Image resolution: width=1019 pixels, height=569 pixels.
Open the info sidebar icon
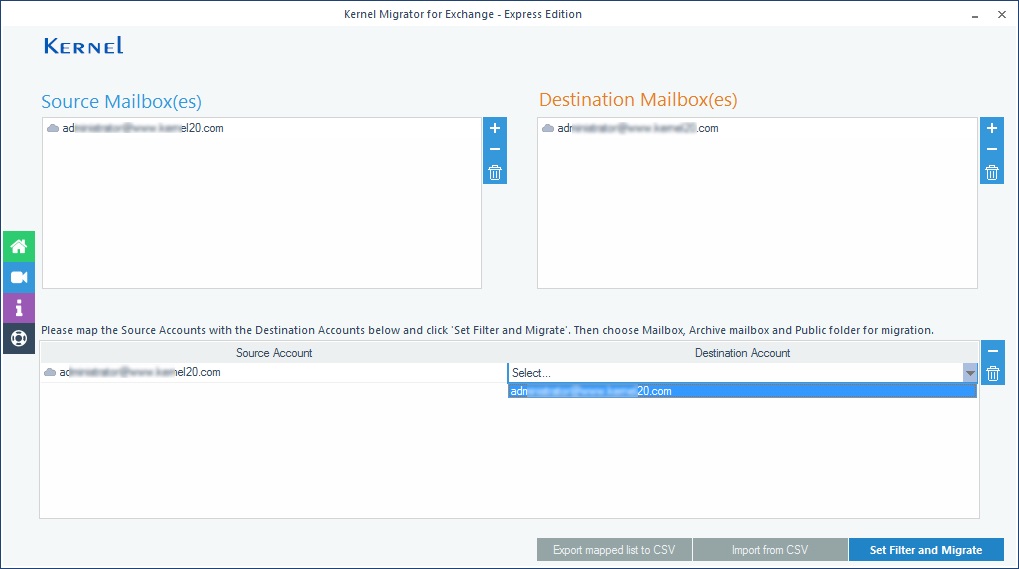18,308
